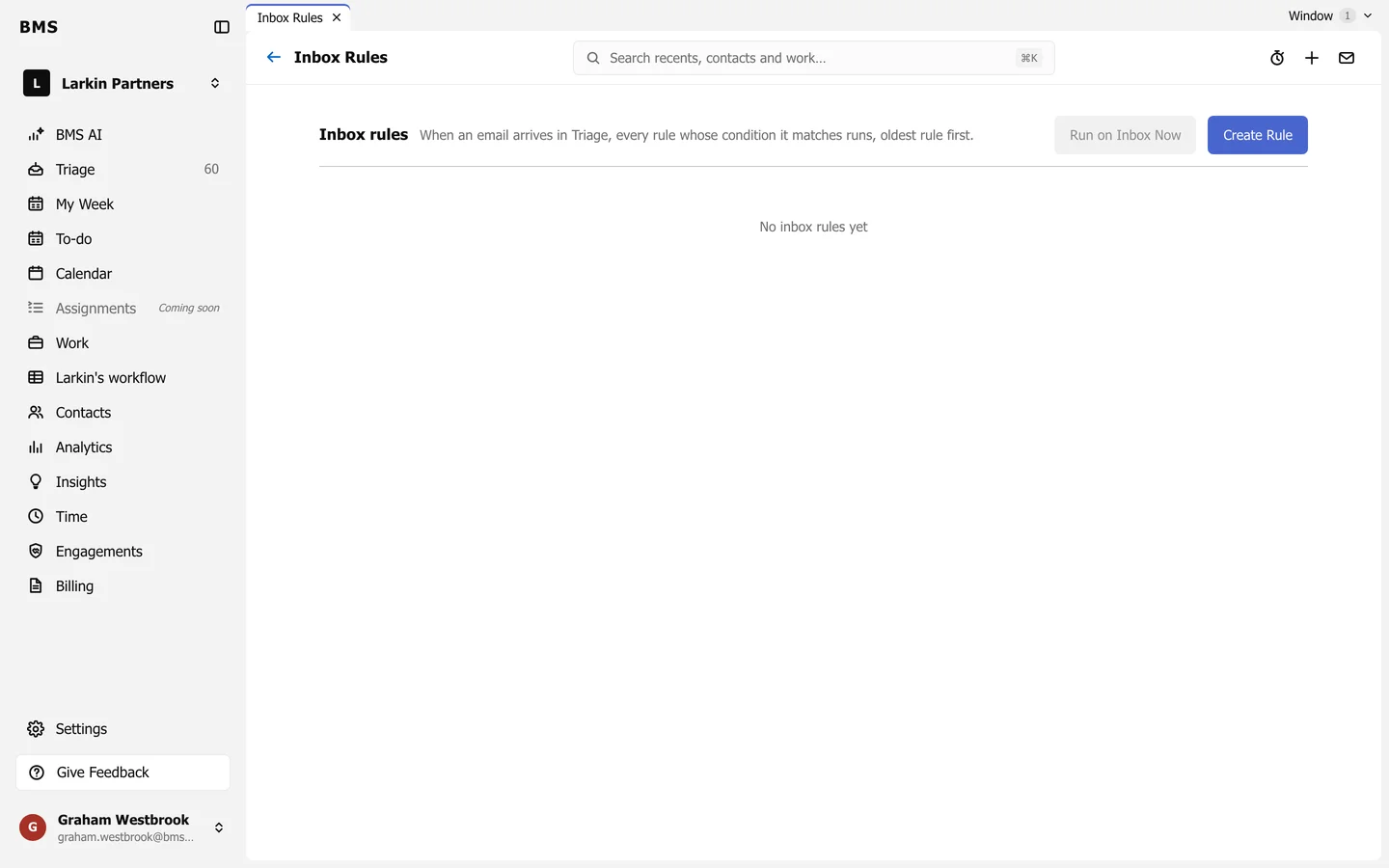The image size is (1389, 868).
Task: Open the Triage inbox icon
Action: click(36, 170)
